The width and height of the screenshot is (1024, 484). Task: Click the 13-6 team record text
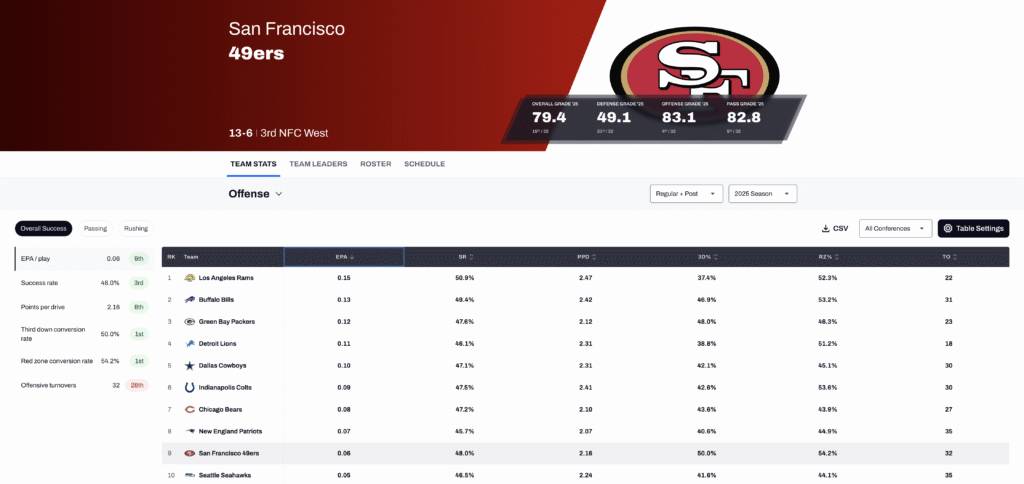[240, 133]
